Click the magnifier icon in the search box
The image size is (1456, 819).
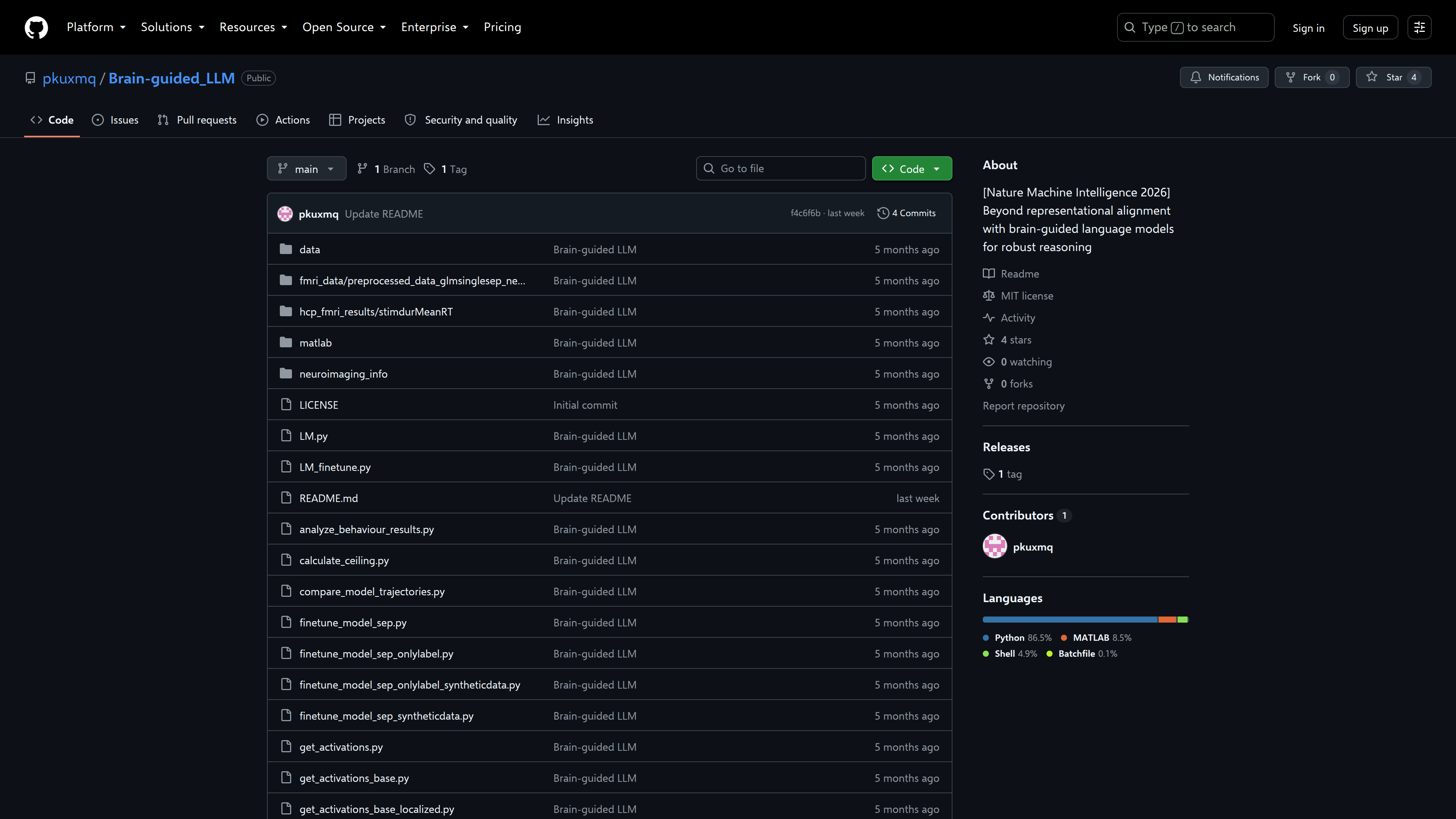1129,27
